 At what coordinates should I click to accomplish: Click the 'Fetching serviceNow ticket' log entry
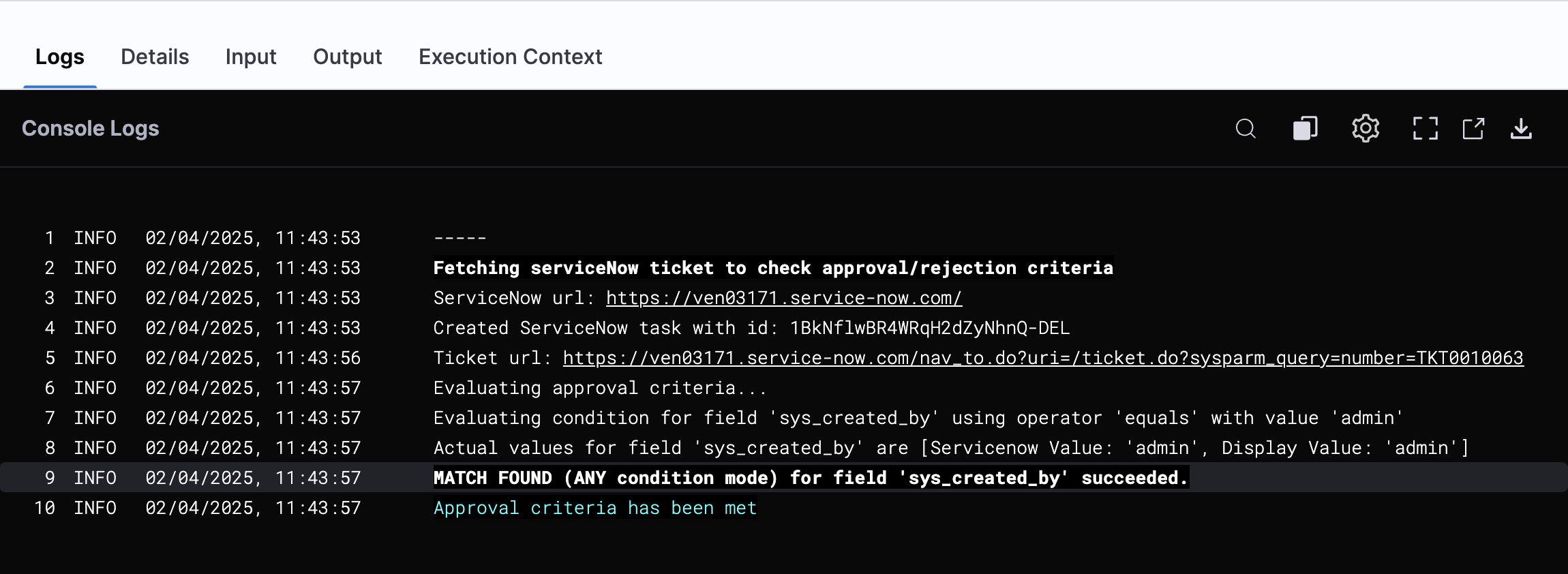(x=773, y=268)
